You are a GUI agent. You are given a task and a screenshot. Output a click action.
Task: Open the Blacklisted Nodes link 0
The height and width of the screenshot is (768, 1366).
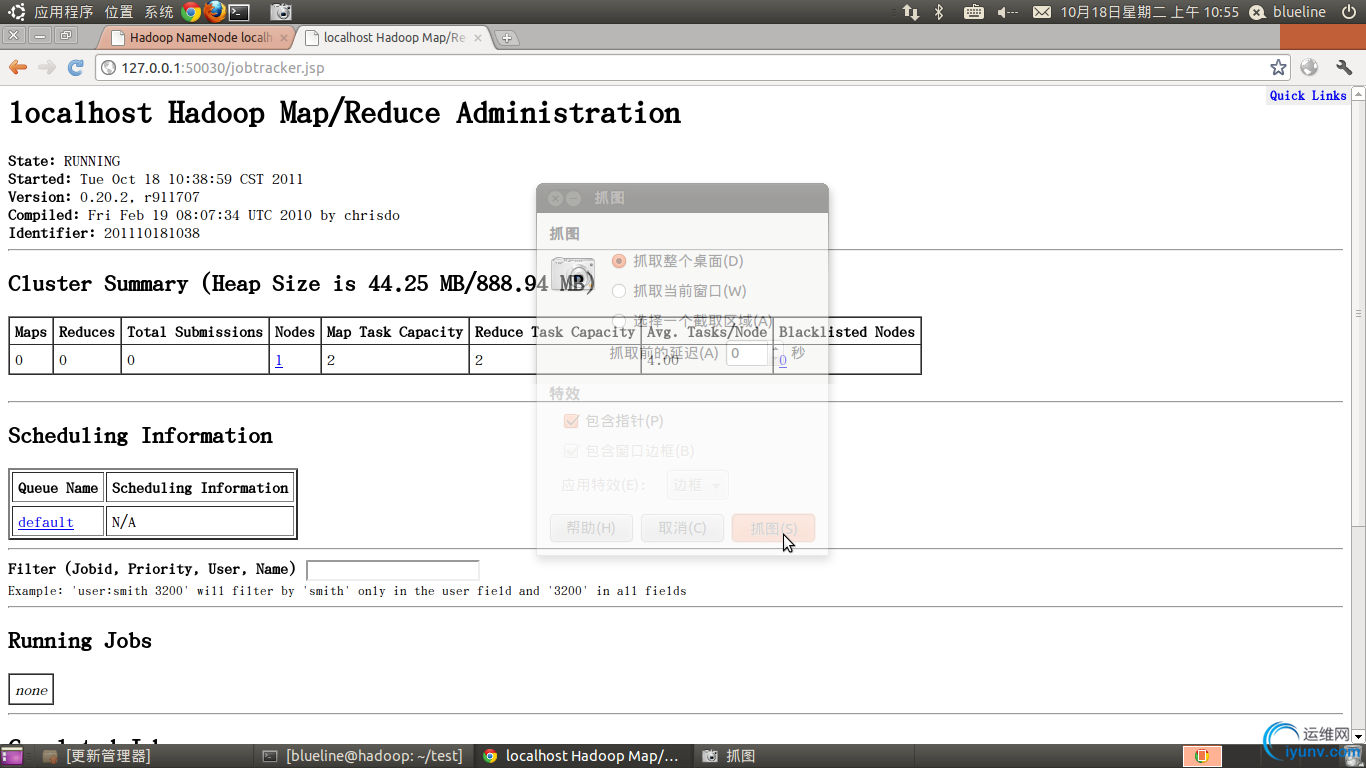(783, 360)
